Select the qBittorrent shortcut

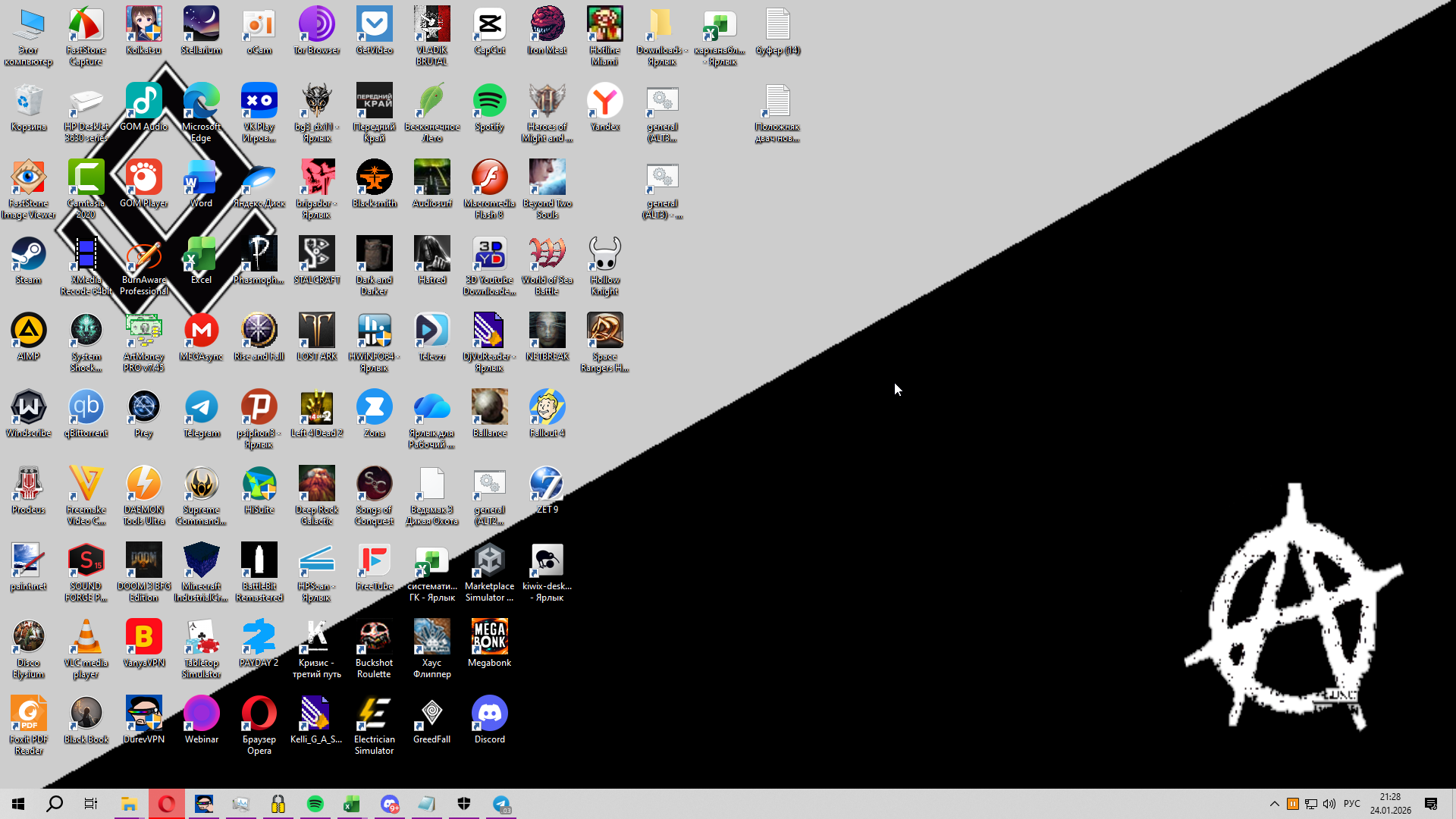86,408
